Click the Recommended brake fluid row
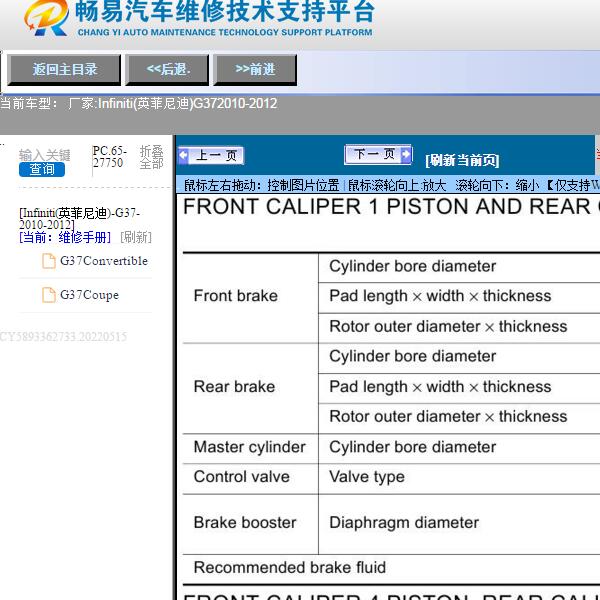The image size is (600, 600). [391, 568]
